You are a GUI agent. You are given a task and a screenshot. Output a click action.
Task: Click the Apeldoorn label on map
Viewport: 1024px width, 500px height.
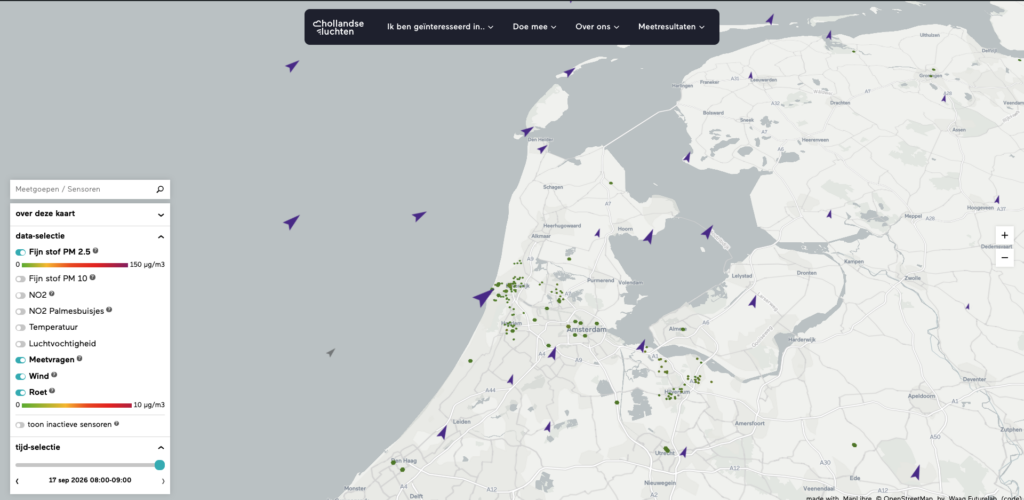click(921, 396)
